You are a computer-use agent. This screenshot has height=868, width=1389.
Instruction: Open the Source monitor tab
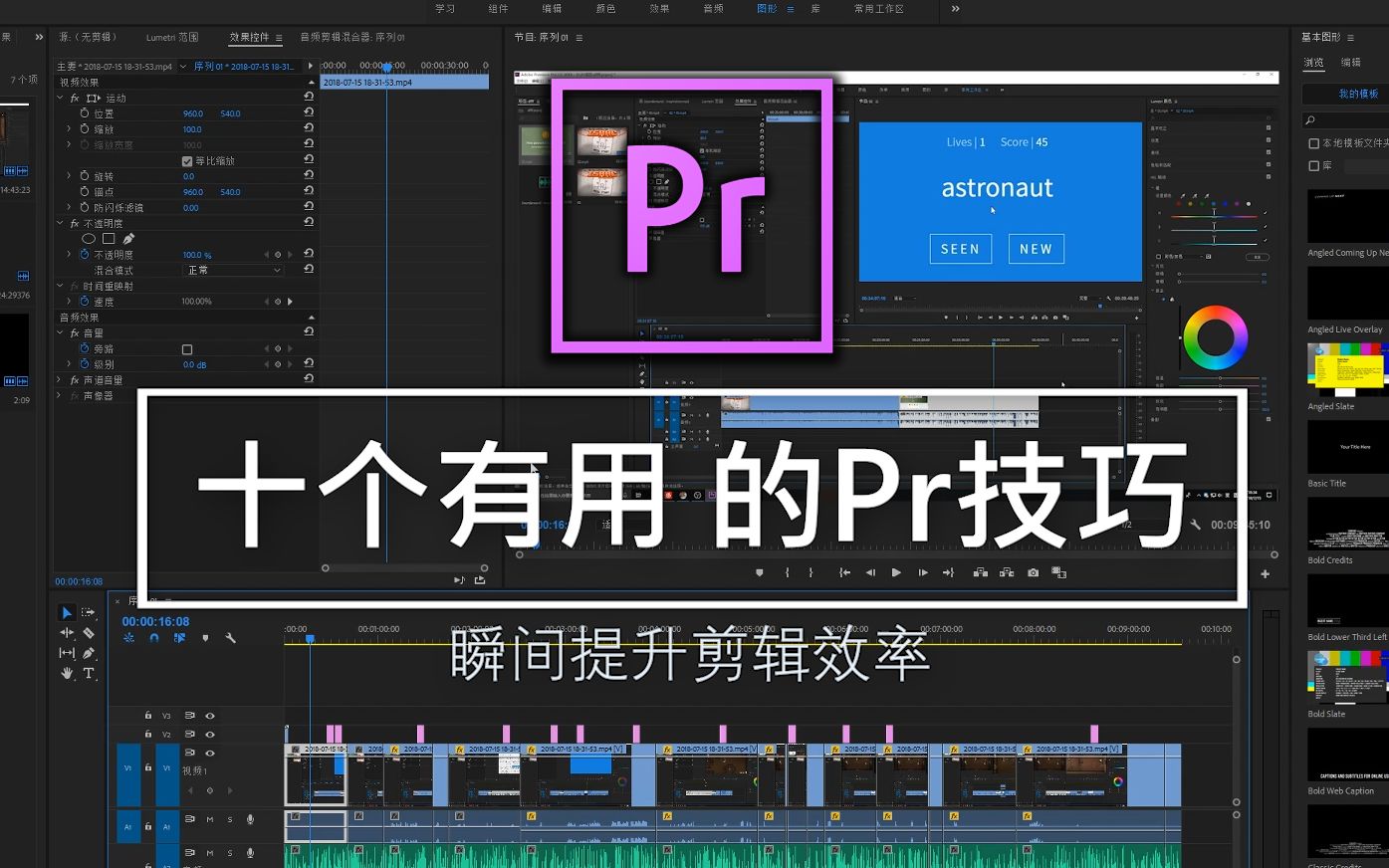click(88, 37)
